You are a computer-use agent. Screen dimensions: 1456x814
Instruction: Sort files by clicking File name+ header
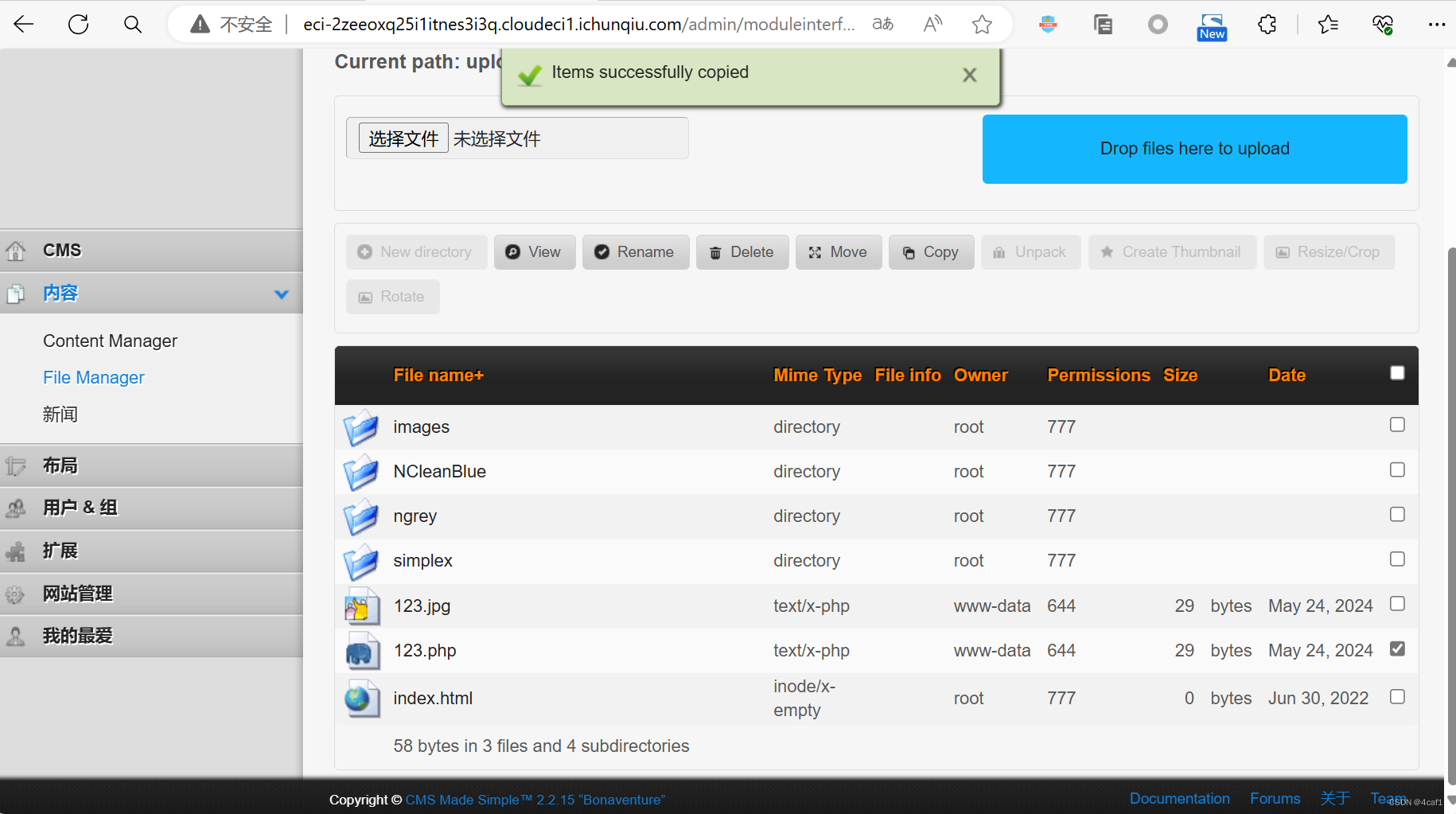(438, 375)
